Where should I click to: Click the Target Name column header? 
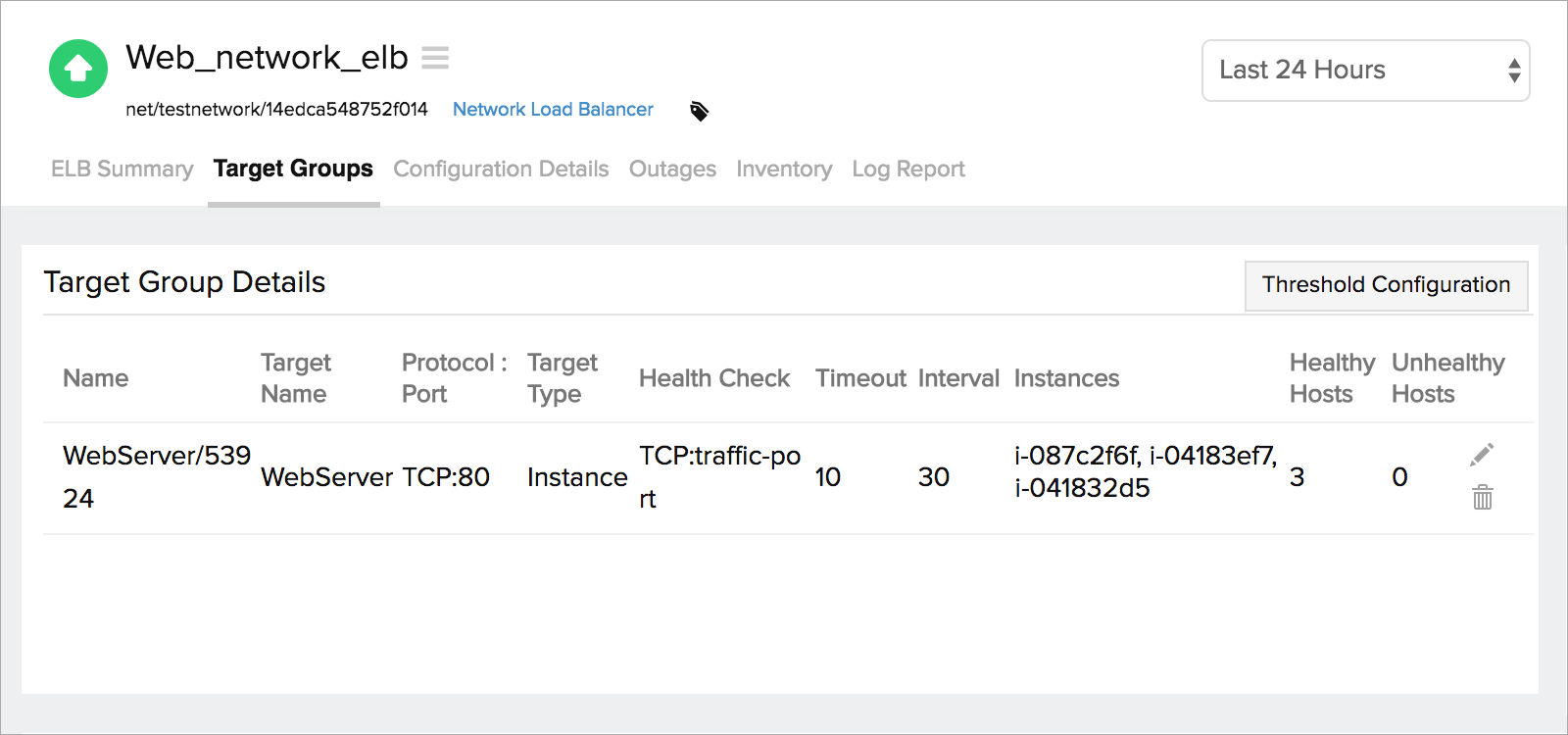tap(296, 378)
